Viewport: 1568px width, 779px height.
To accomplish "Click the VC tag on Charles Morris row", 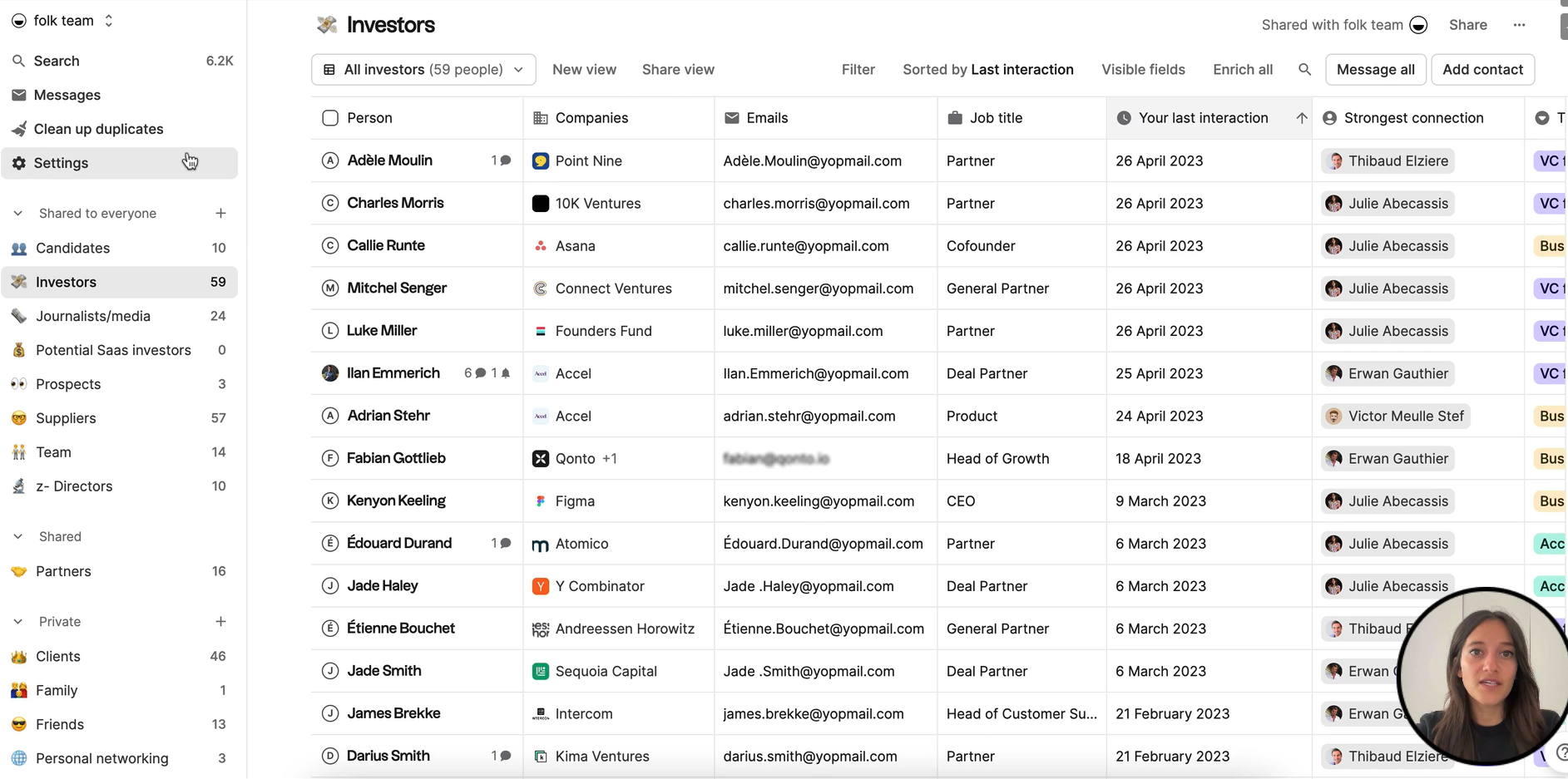I will (x=1550, y=204).
